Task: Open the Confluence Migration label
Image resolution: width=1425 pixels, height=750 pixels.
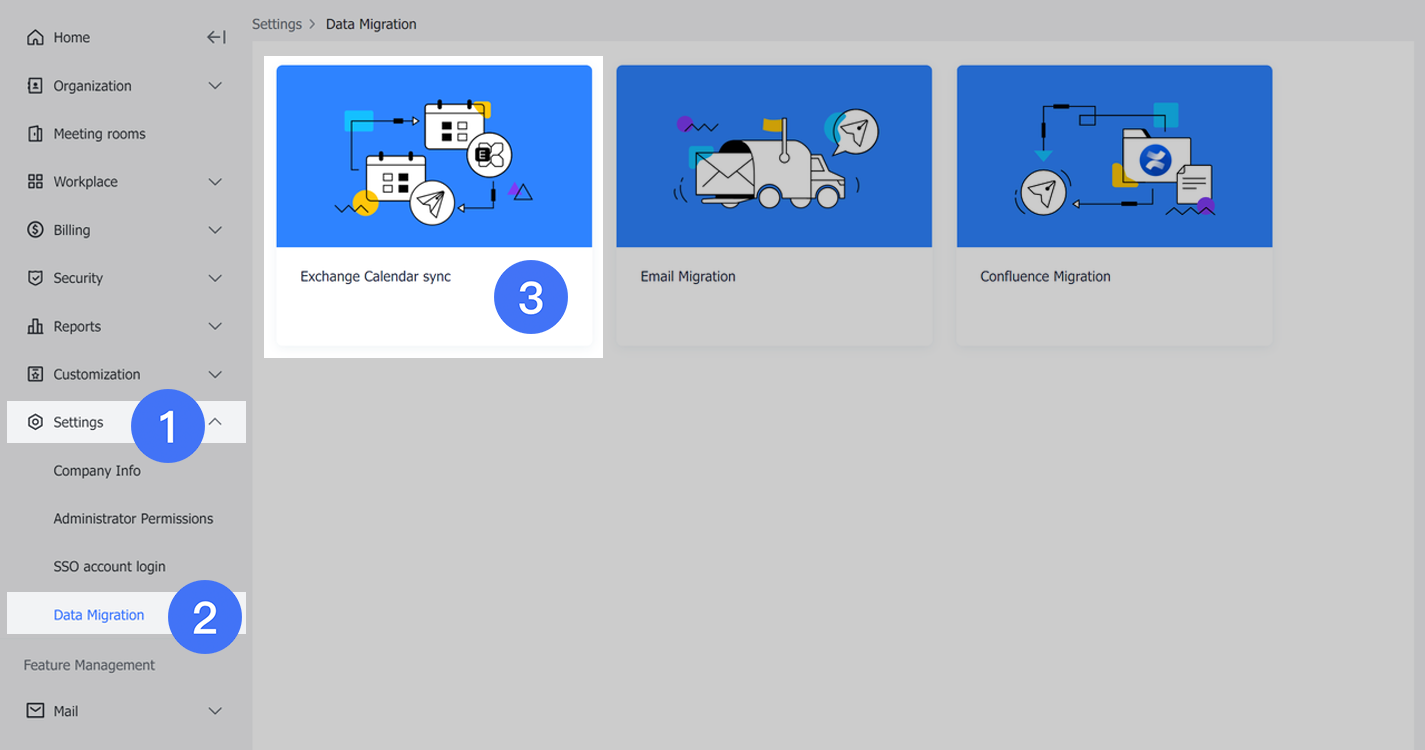Action: [1045, 277]
